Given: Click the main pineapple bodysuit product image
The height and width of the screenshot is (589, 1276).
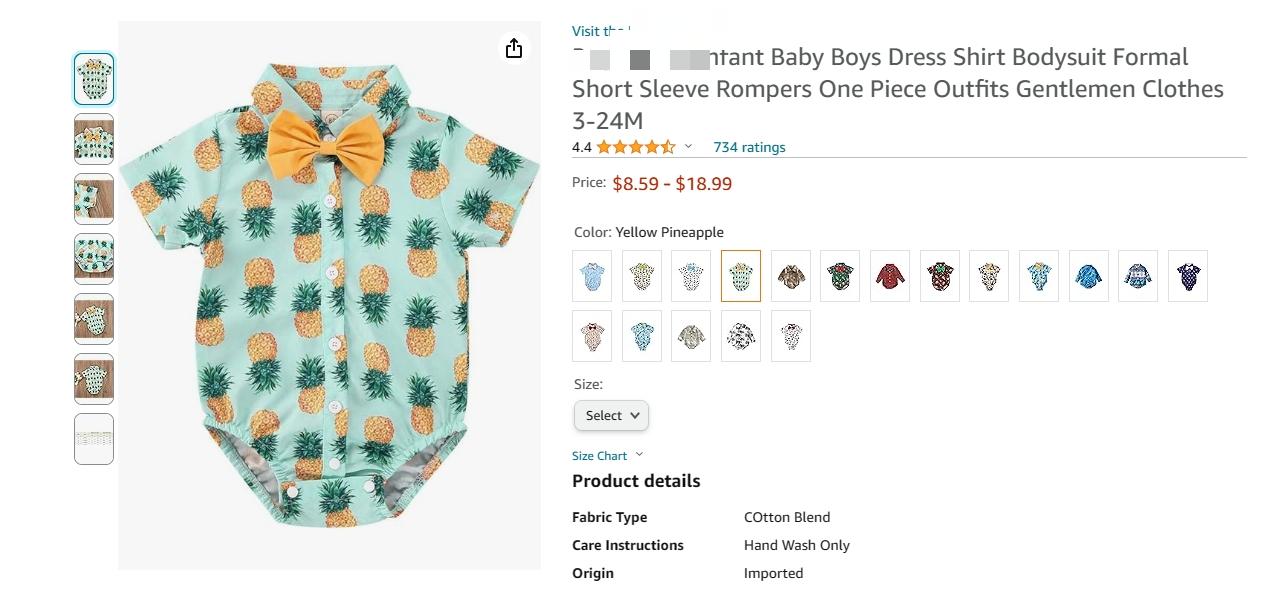Looking at the screenshot, I should coord(330,295).
